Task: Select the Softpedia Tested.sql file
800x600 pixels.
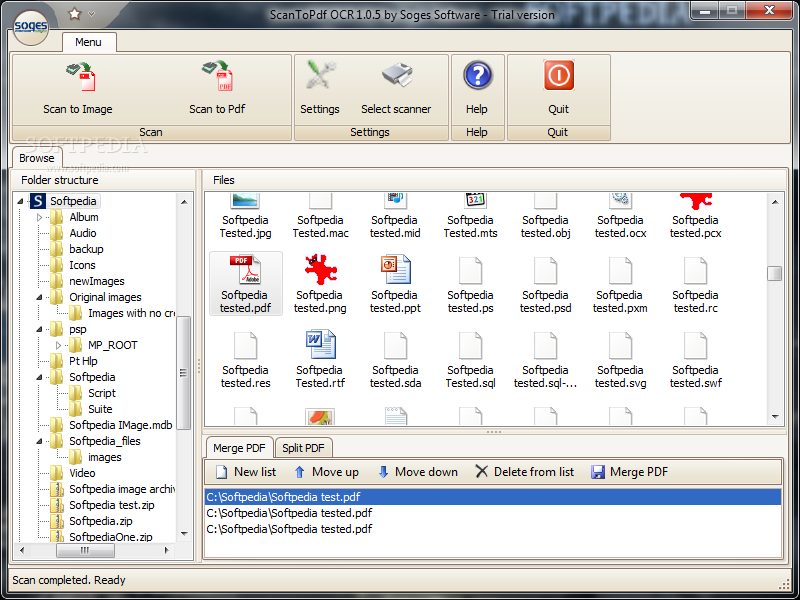Action: 470,359
